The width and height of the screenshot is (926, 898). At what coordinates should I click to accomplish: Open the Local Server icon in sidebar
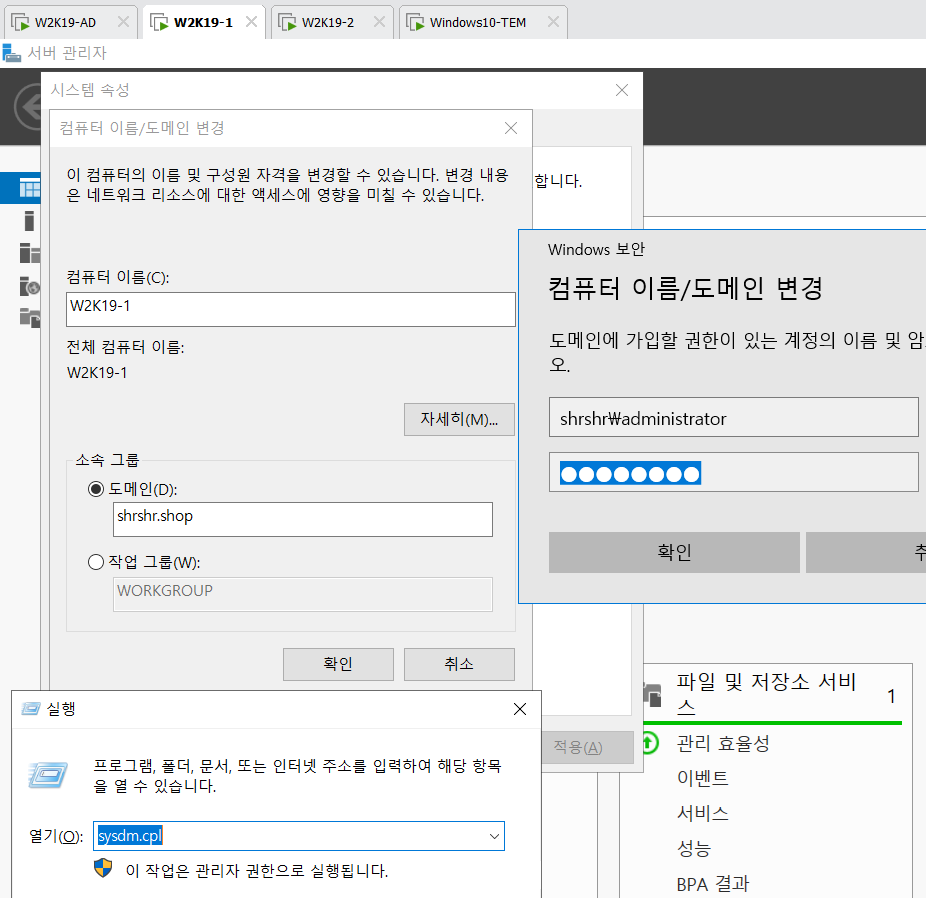pyautogui.click(x=30, y=220)
